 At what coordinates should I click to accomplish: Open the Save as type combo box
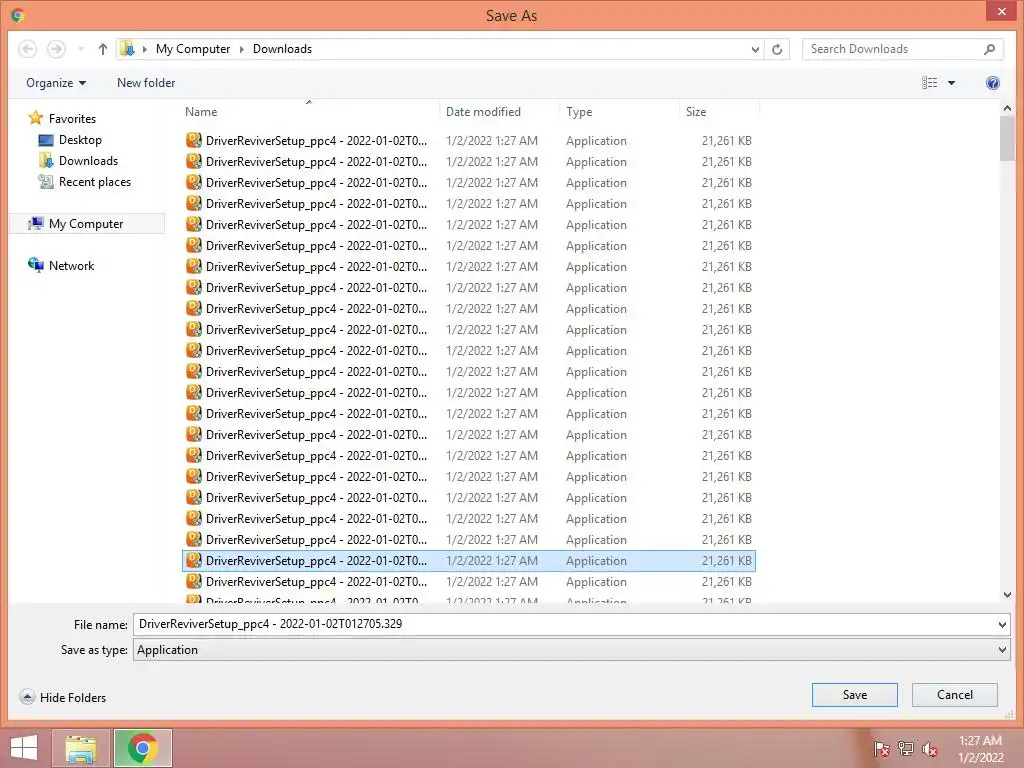571,650
